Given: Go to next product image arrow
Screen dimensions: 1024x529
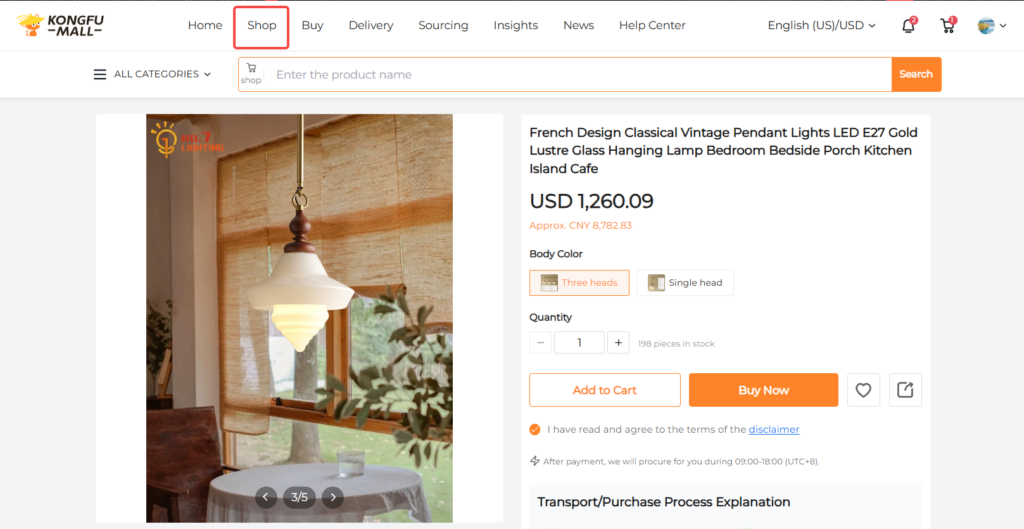Looking at the screenshot, I should tap(333, 497).
